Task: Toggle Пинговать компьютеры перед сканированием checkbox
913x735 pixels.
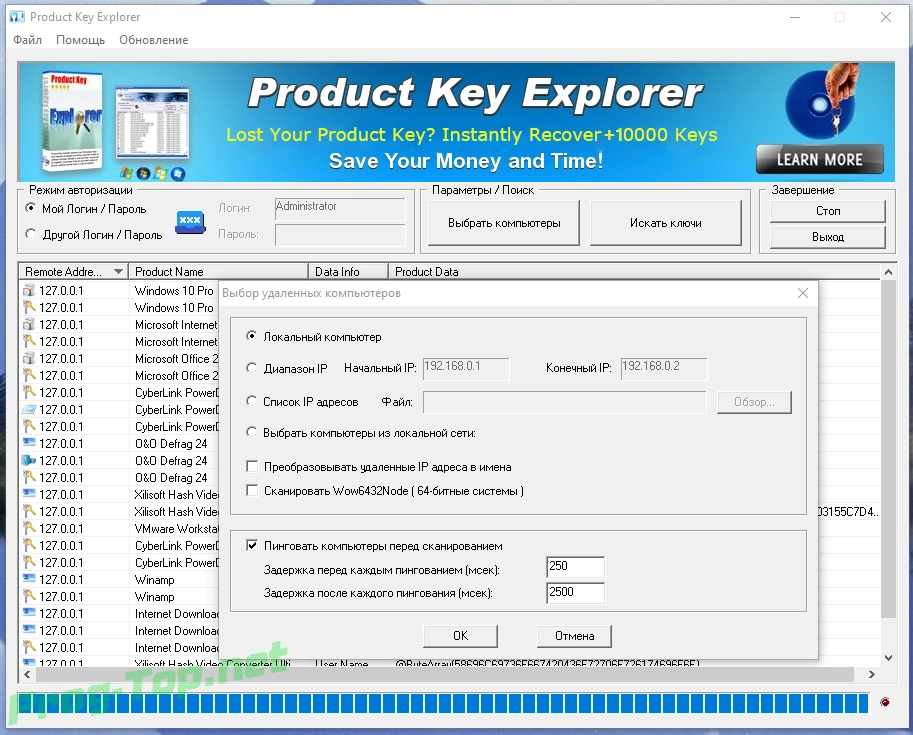Action: [x=252, y=545]
